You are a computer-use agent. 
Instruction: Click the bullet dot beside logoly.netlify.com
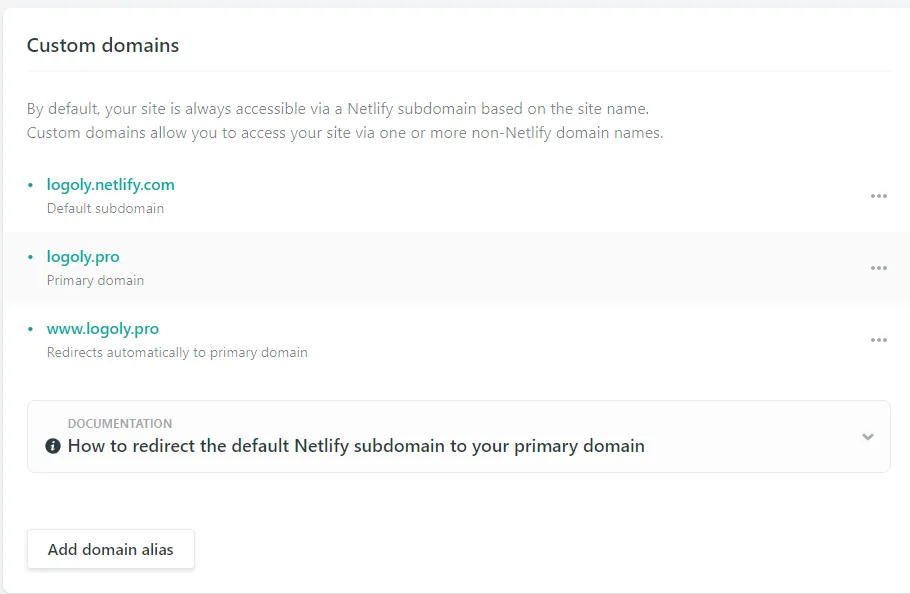click(x=30, y=185)
